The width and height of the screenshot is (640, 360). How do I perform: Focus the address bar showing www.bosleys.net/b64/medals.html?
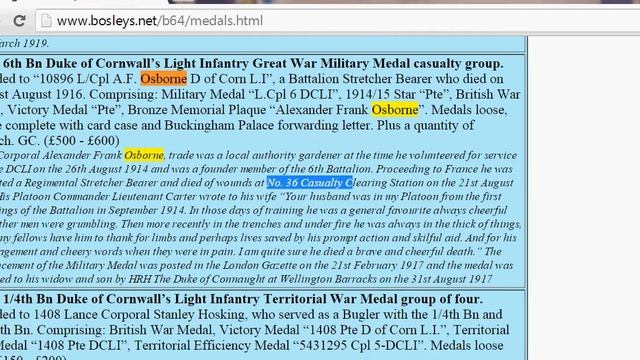pos(338,21)
